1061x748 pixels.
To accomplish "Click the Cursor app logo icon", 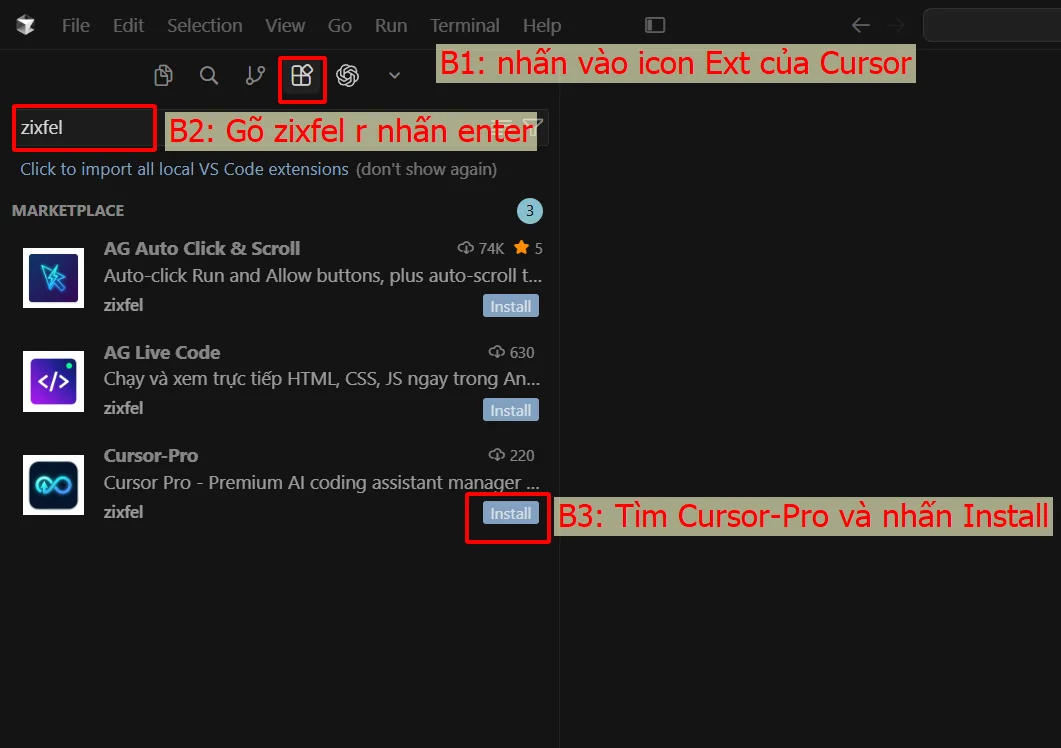I will 26,25.
